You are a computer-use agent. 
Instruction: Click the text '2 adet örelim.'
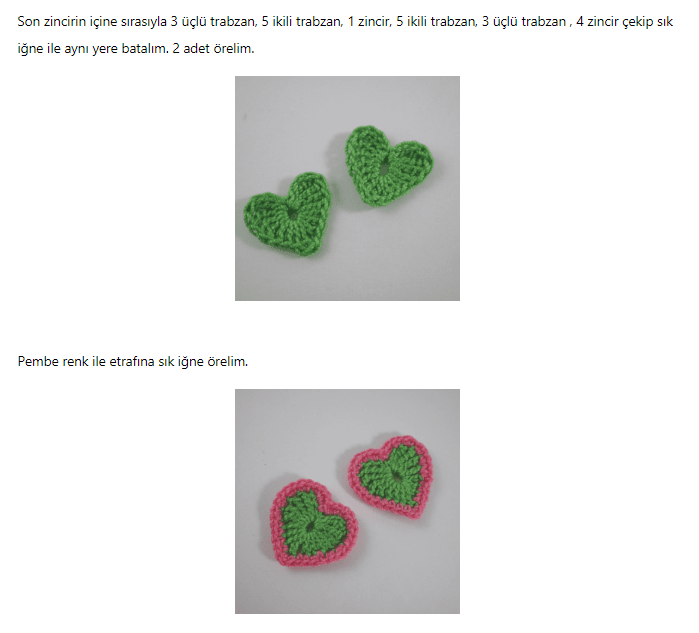pyautogui.click(x=213, y=49)
